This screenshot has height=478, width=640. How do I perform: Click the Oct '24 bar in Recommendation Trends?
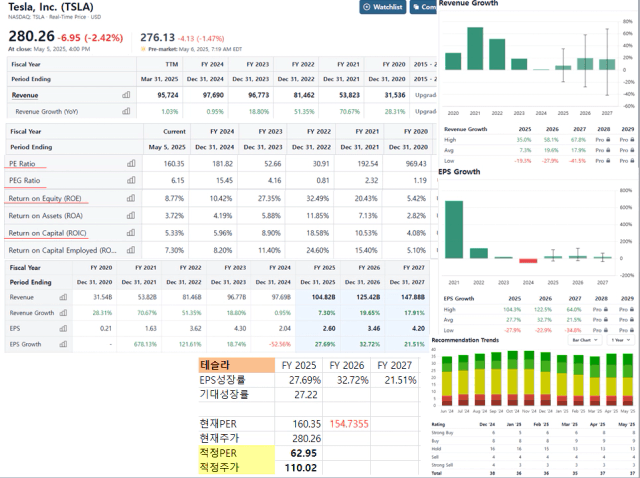coord(513,378)
